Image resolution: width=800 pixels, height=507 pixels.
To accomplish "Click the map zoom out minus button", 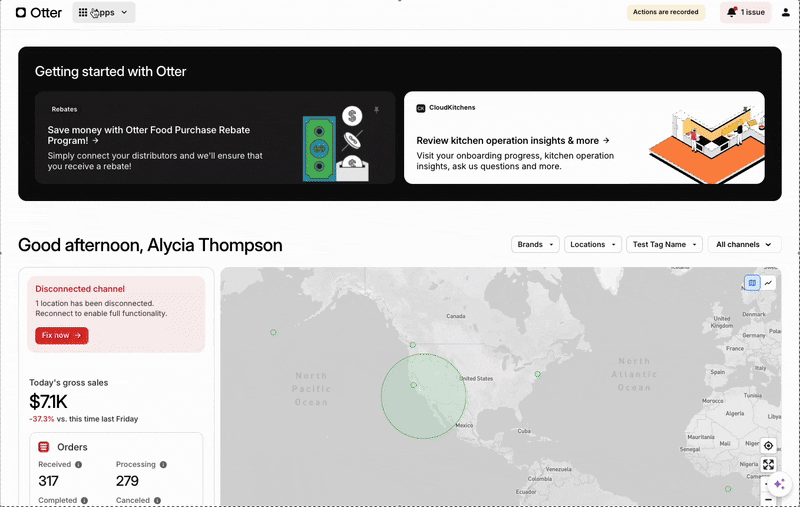I will click(768, 500).
